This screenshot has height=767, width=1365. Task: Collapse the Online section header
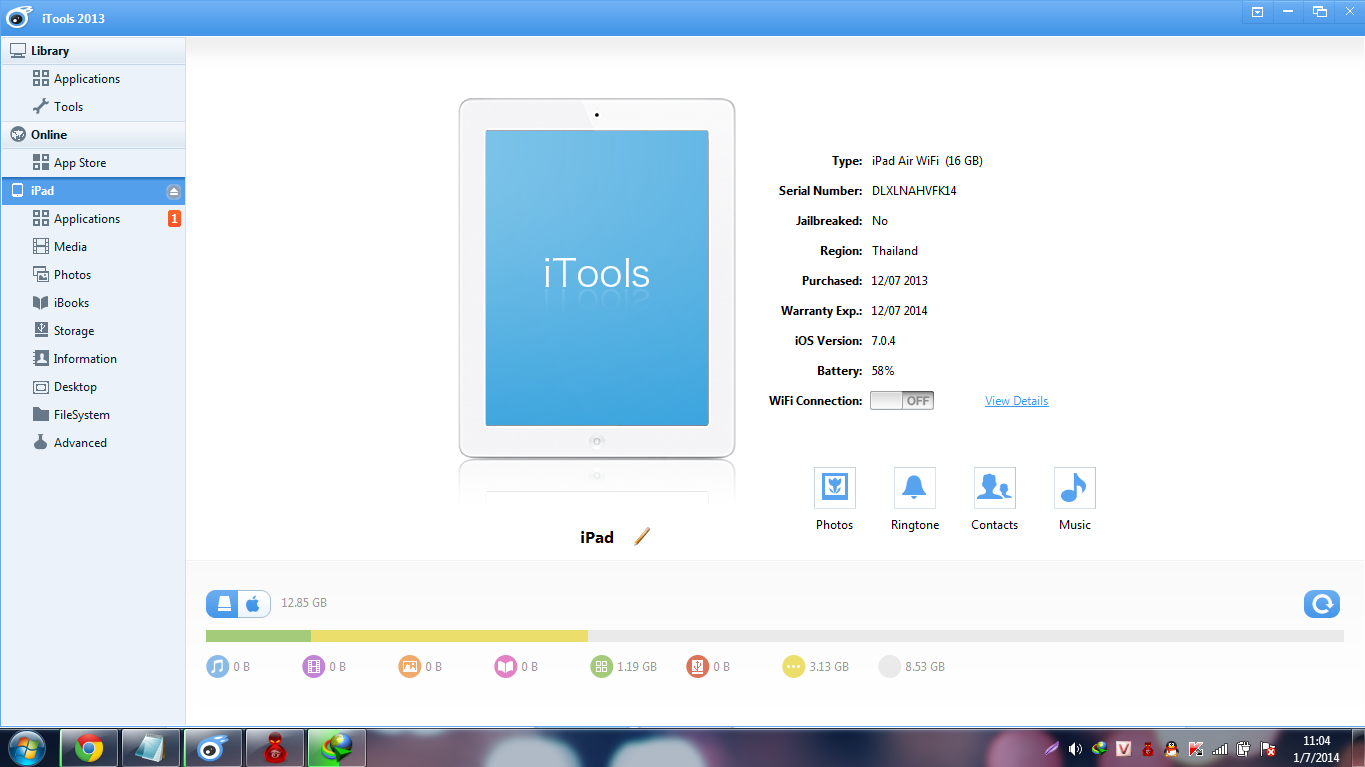point(93,134)
